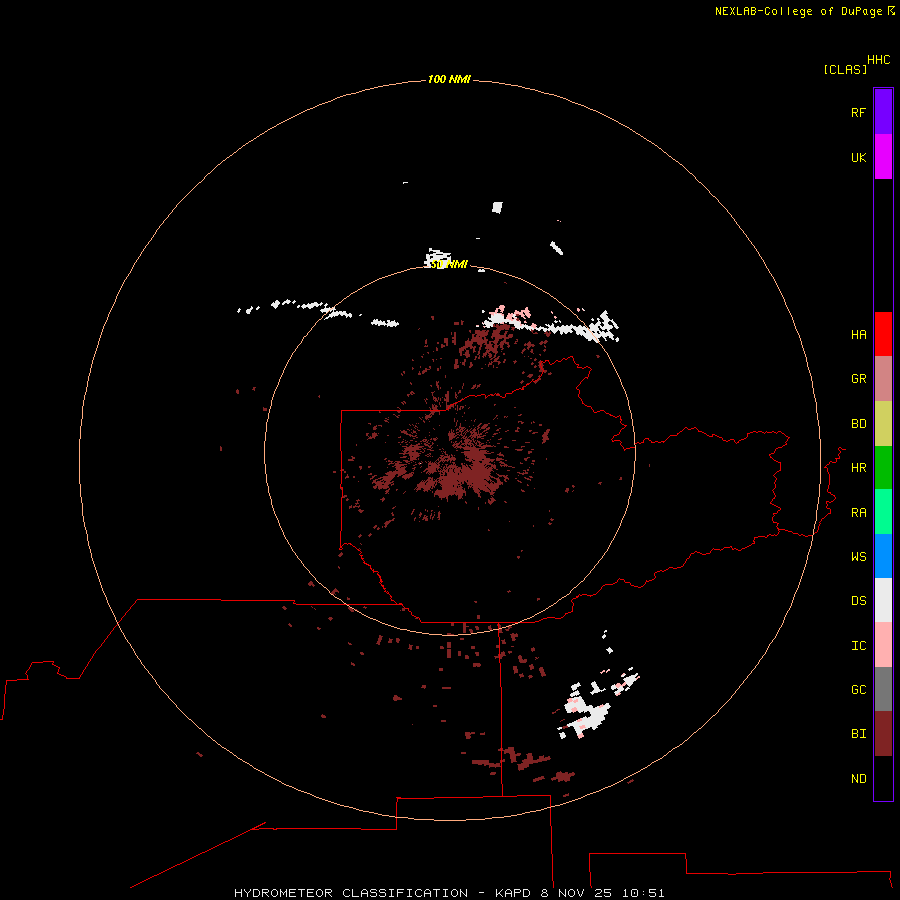
Task: Click the RF legend label
Action: (858, 112)
